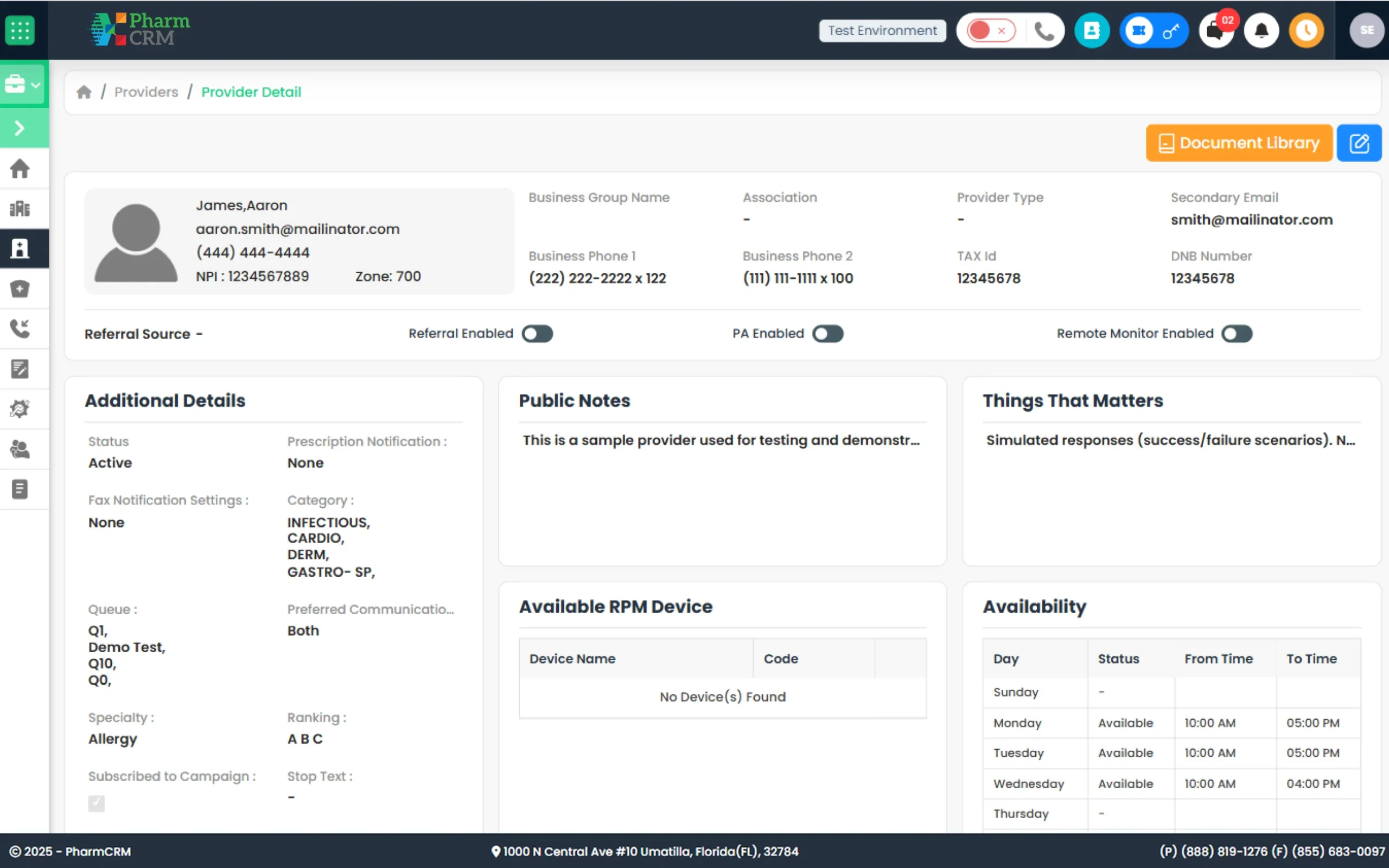Open the buildings icon in sidebar
Viewport: 1389px width, 868px height.
(20, 208)
